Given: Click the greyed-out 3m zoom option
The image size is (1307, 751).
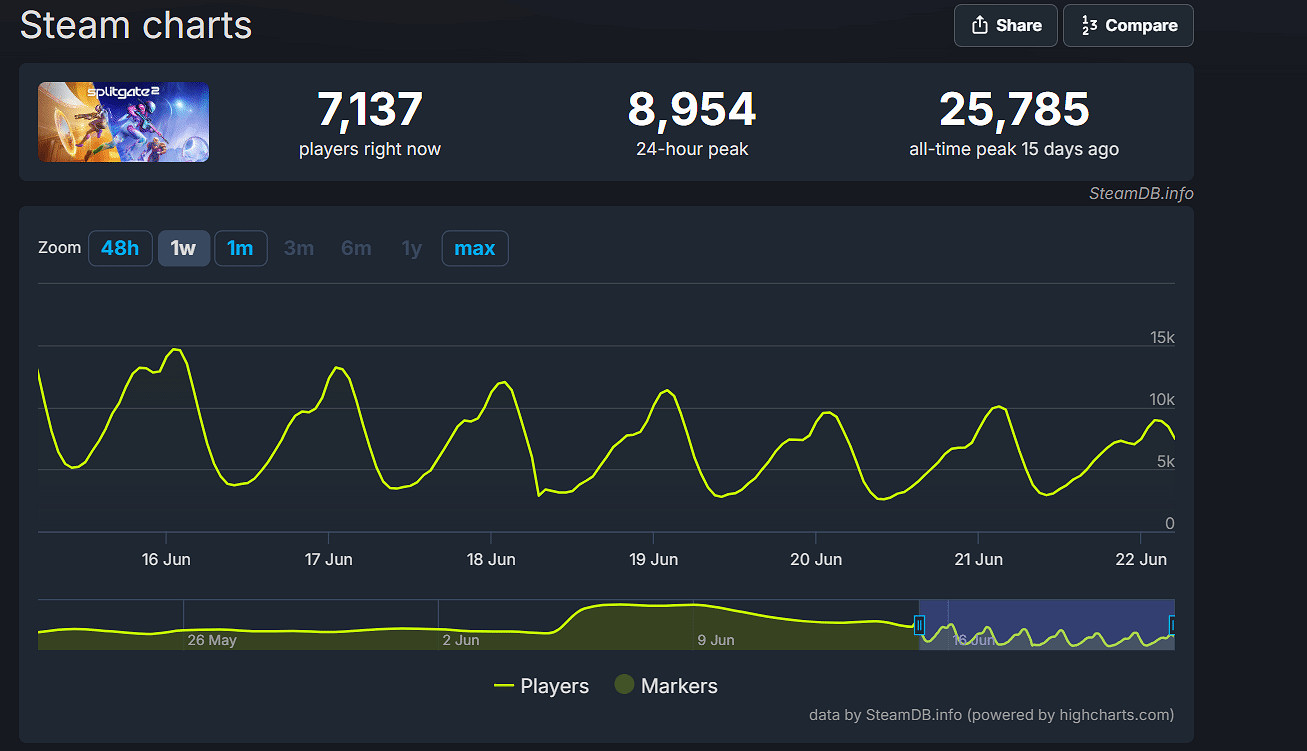Looking at the screenshot, I should point(298,248).
